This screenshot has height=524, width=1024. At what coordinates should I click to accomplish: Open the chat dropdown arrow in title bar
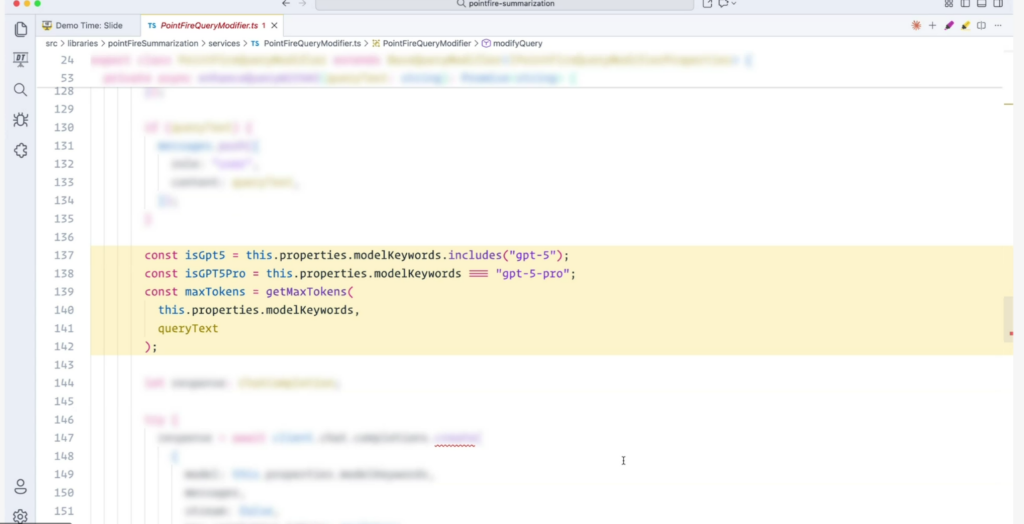(x=733, y=4)
